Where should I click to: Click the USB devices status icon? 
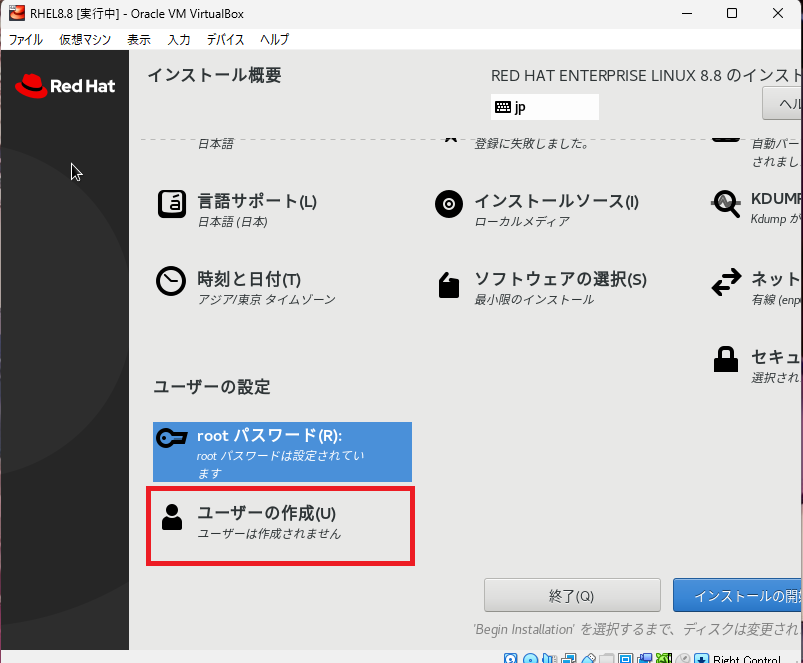[x=588, y=658]
